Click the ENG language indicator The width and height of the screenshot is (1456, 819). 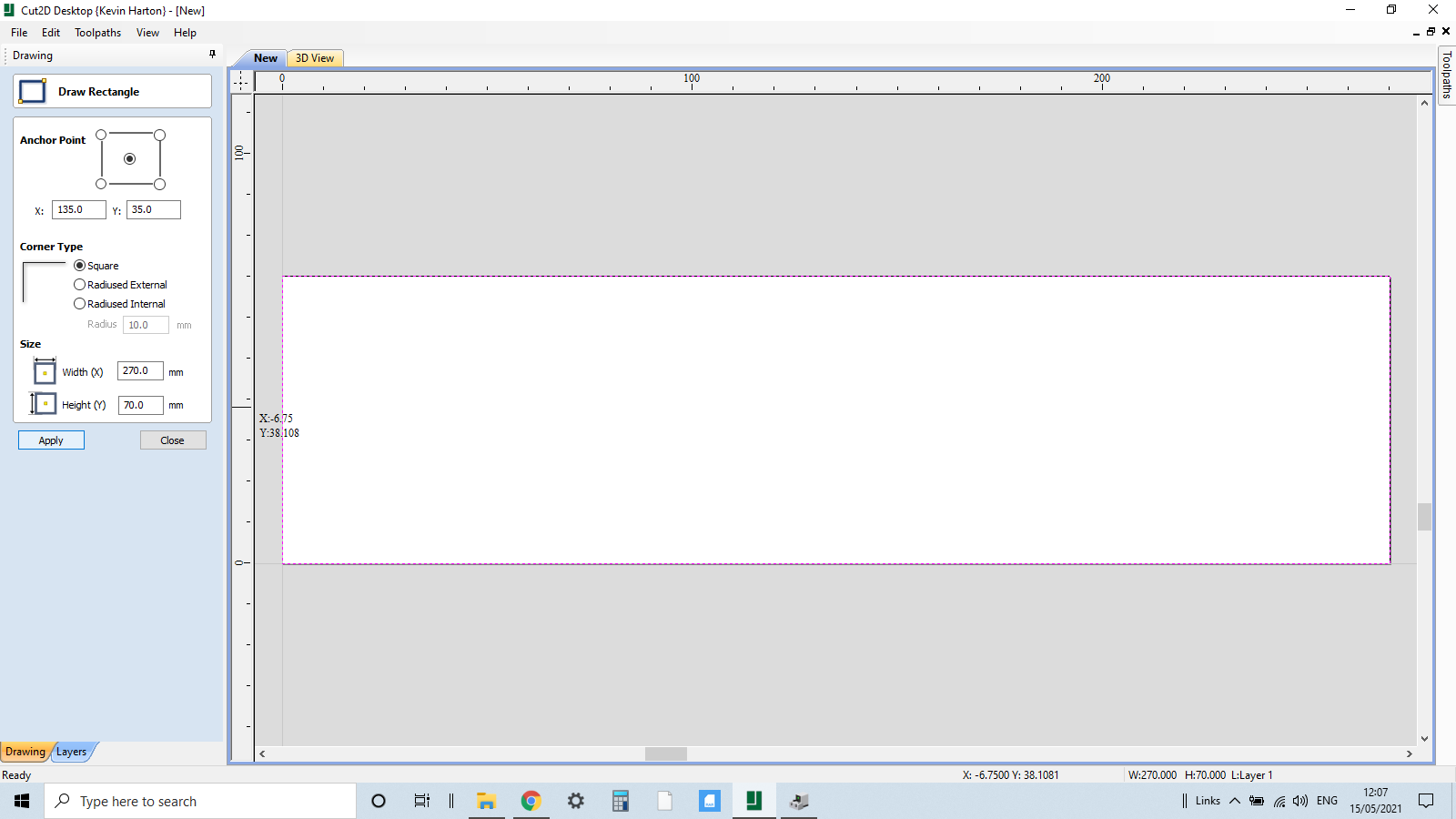[1327, 801]
